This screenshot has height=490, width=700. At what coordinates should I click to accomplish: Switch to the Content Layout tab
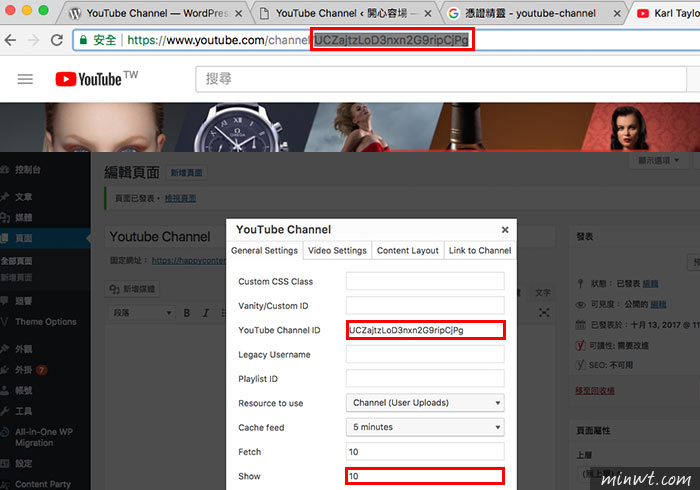coord(408,250)
